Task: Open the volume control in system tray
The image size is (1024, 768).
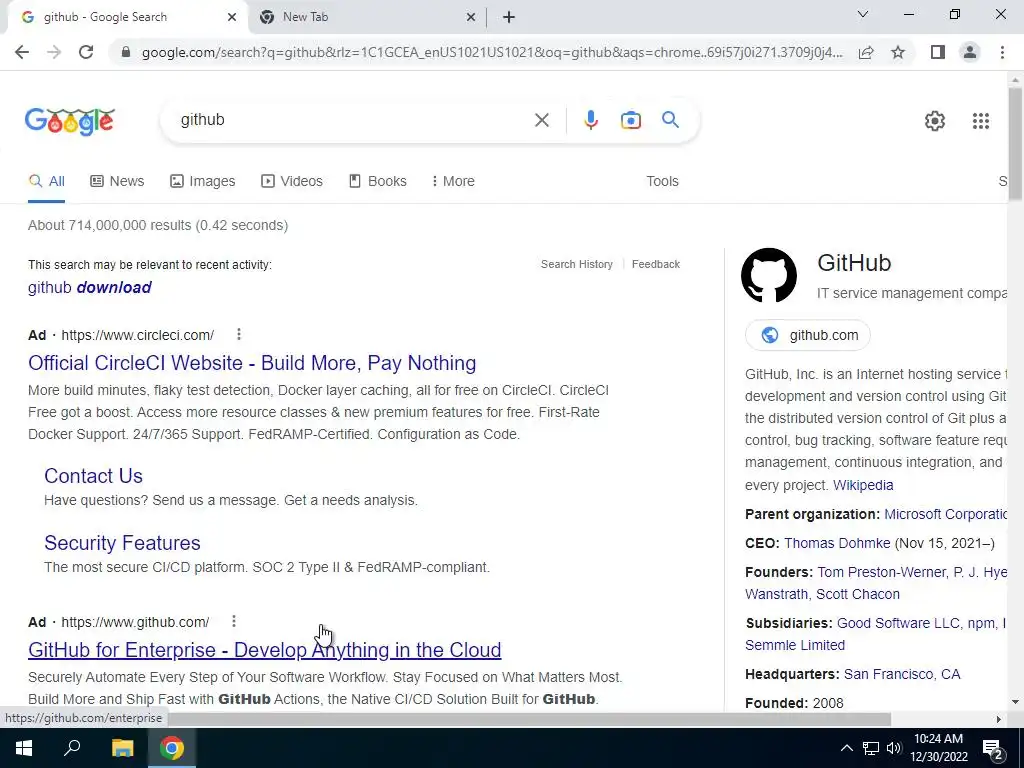Action: [x=895, y=748]
